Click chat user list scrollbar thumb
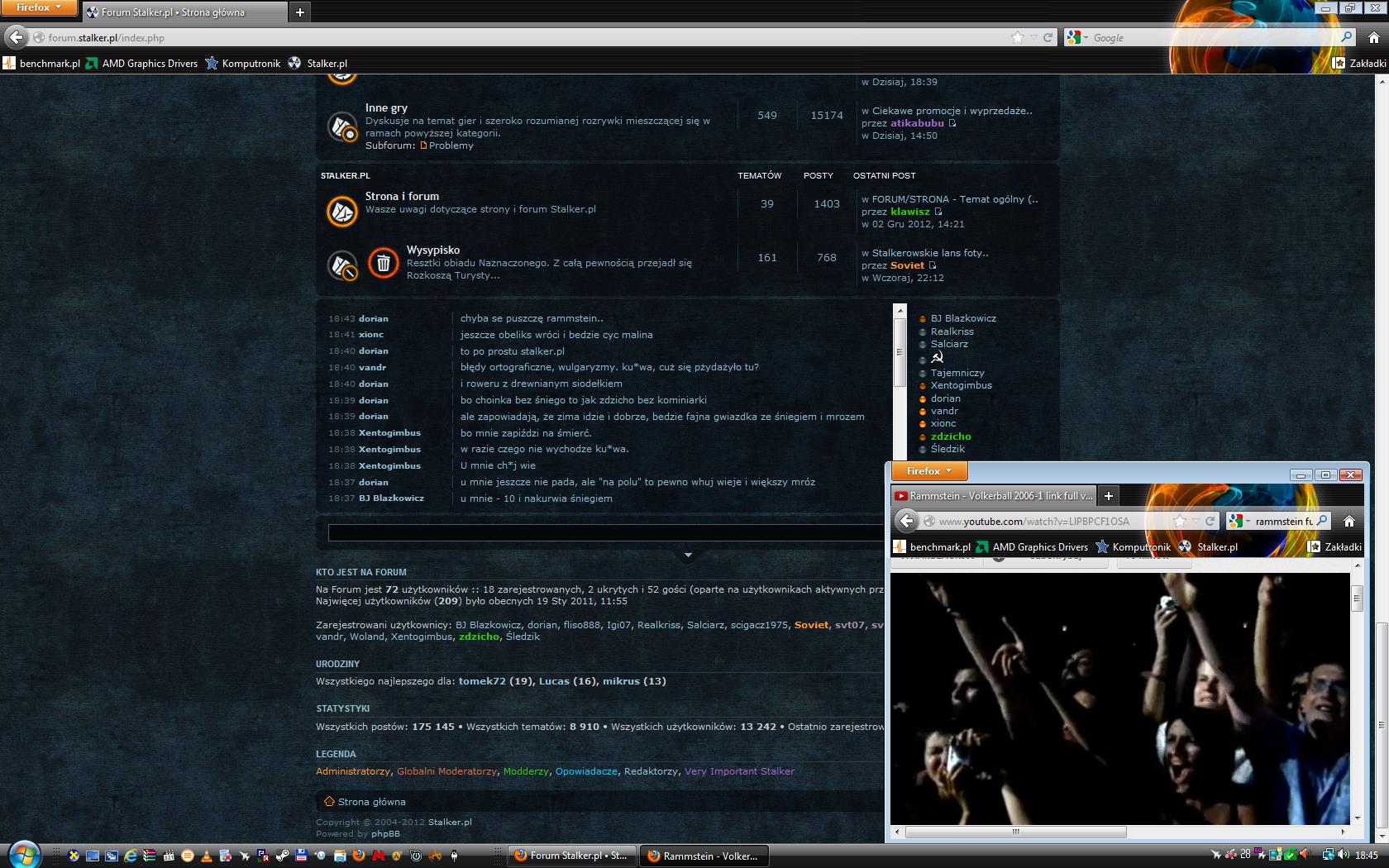This screenshot has height=868, width=1389. tap(900, 351)
